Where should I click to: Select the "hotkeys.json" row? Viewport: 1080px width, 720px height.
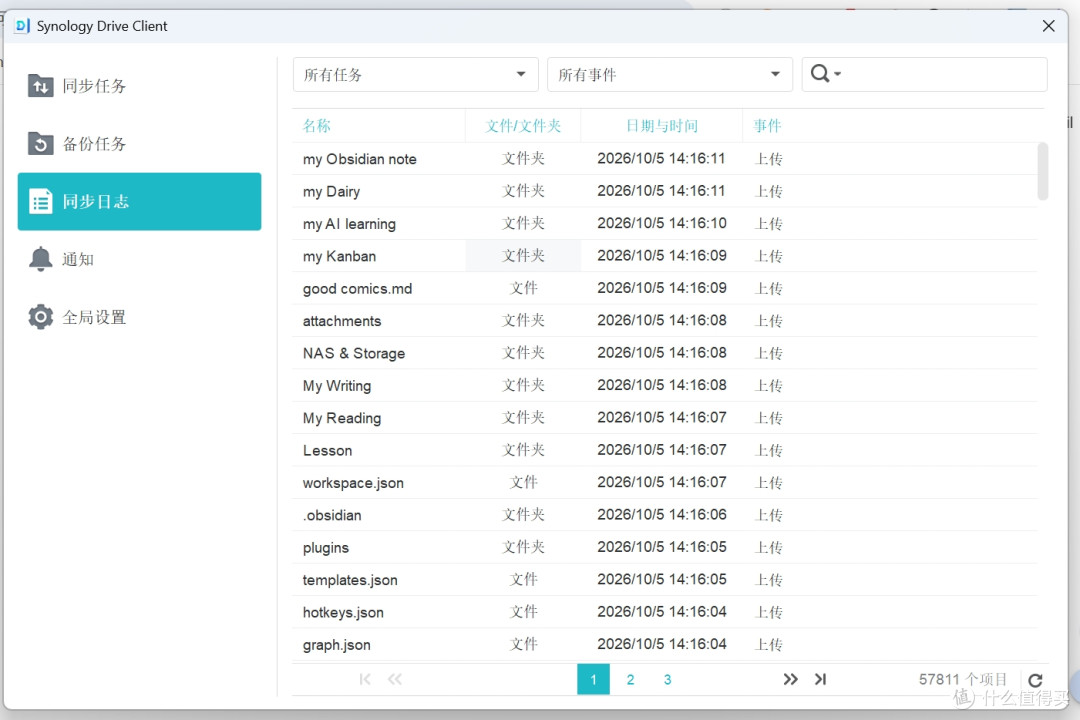click(665, 613)
